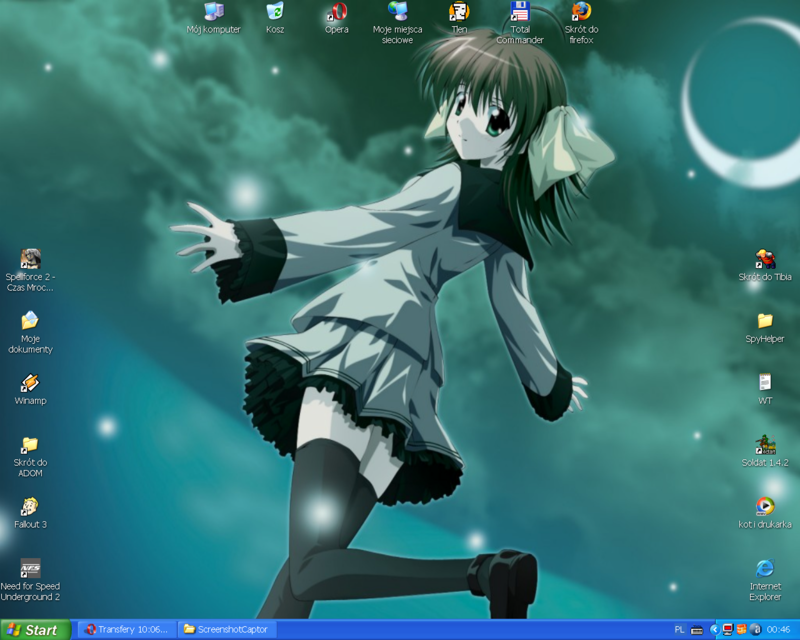800x640 pixels.
Task: Select the Tlen messenger shortcut
Action: point(459,18)
